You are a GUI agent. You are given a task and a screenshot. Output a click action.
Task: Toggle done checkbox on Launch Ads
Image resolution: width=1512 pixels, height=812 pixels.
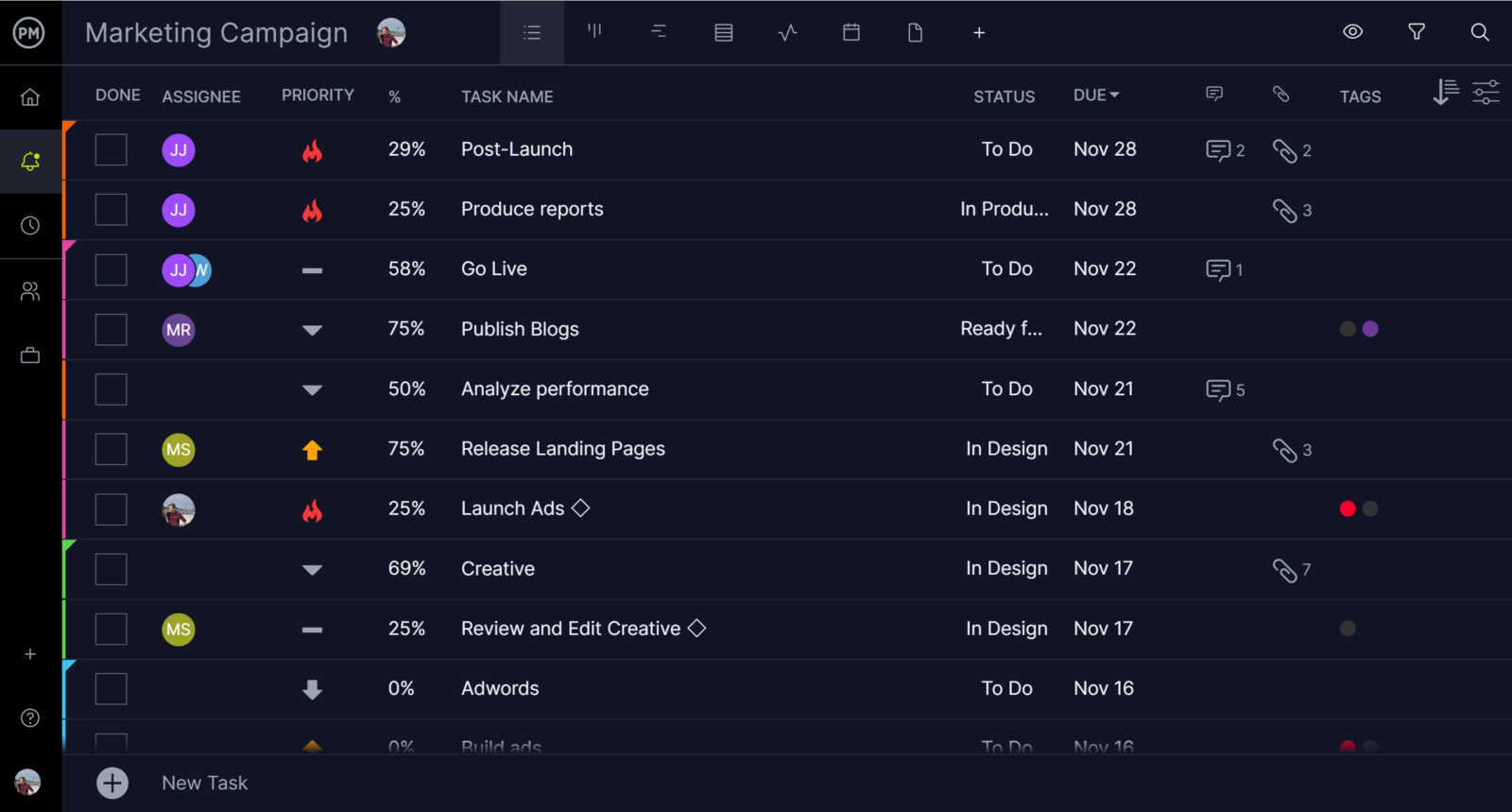[111, 509]
